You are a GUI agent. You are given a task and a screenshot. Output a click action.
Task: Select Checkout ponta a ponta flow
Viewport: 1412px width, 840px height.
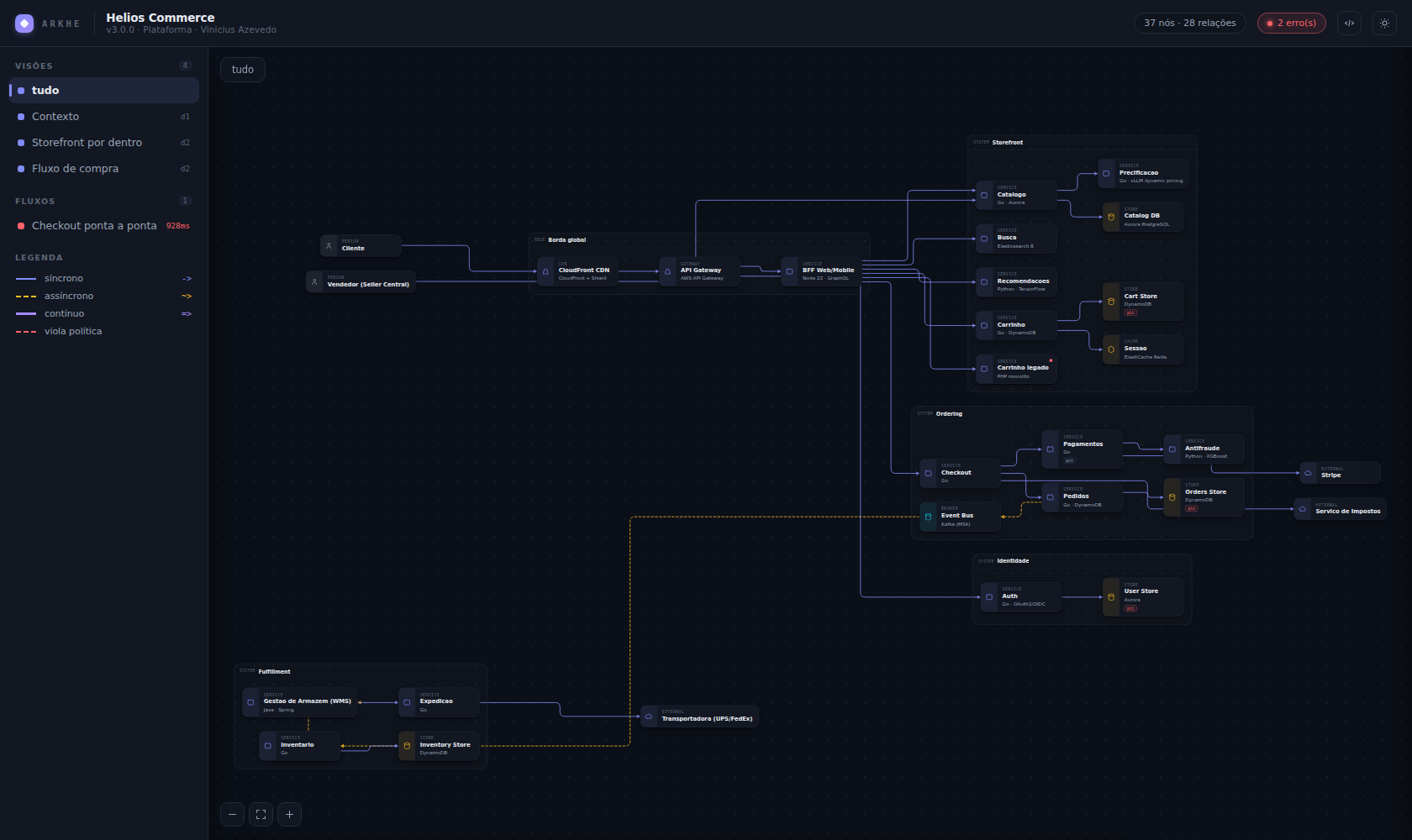coord(104,225)
